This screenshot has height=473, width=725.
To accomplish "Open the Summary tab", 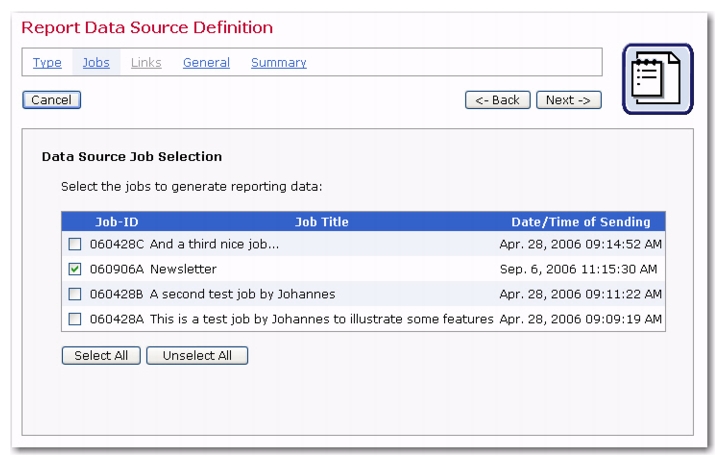I will (279, 62).
